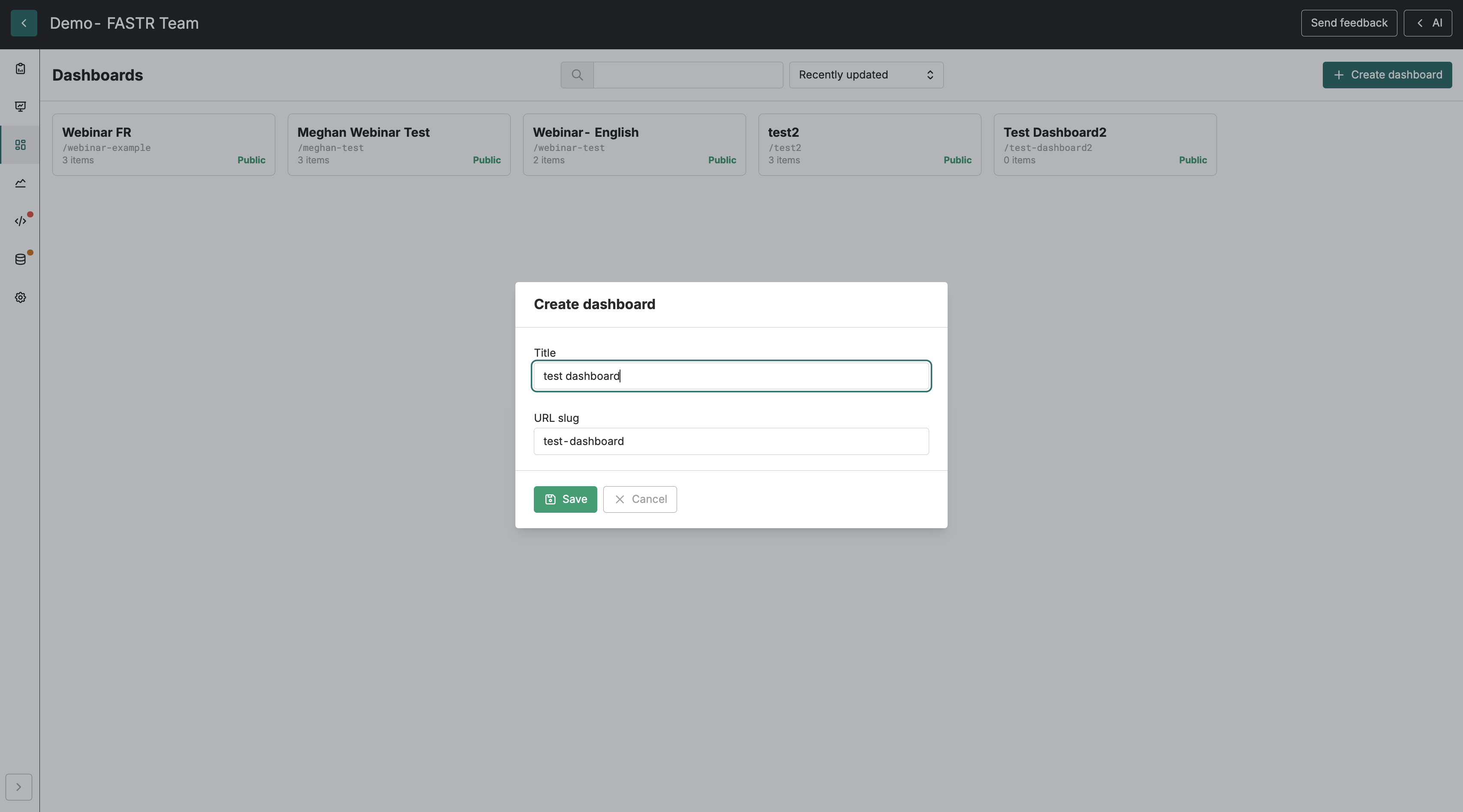Click the /meghan-test slug text

331,147
